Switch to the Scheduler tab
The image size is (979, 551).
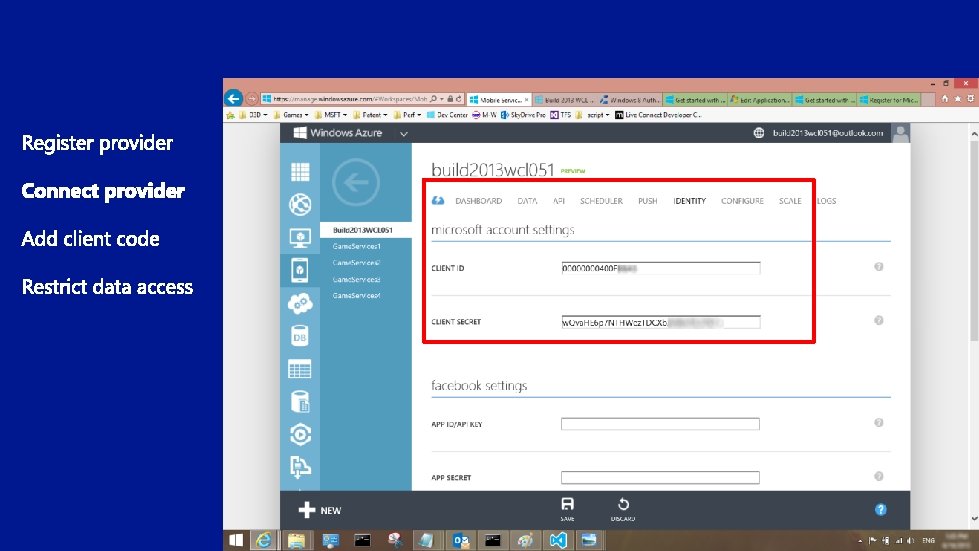(601, 201)
